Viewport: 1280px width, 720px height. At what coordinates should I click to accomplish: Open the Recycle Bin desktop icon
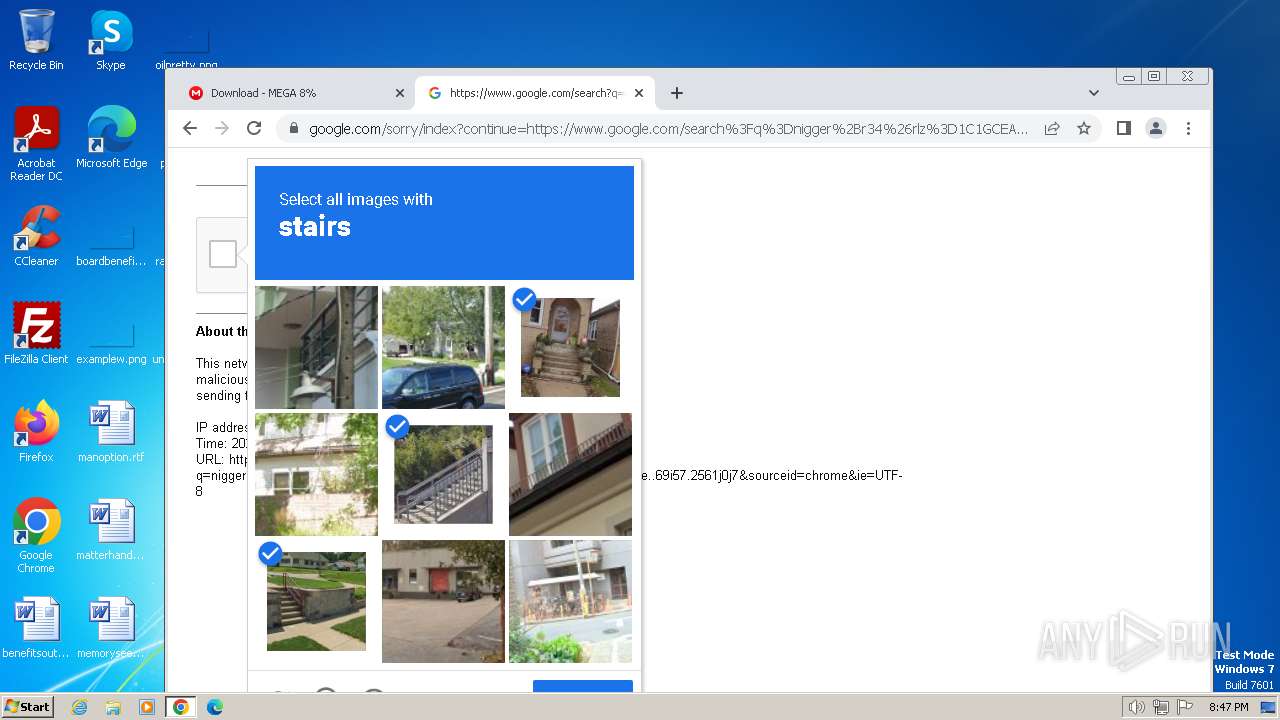pos(36,40)
